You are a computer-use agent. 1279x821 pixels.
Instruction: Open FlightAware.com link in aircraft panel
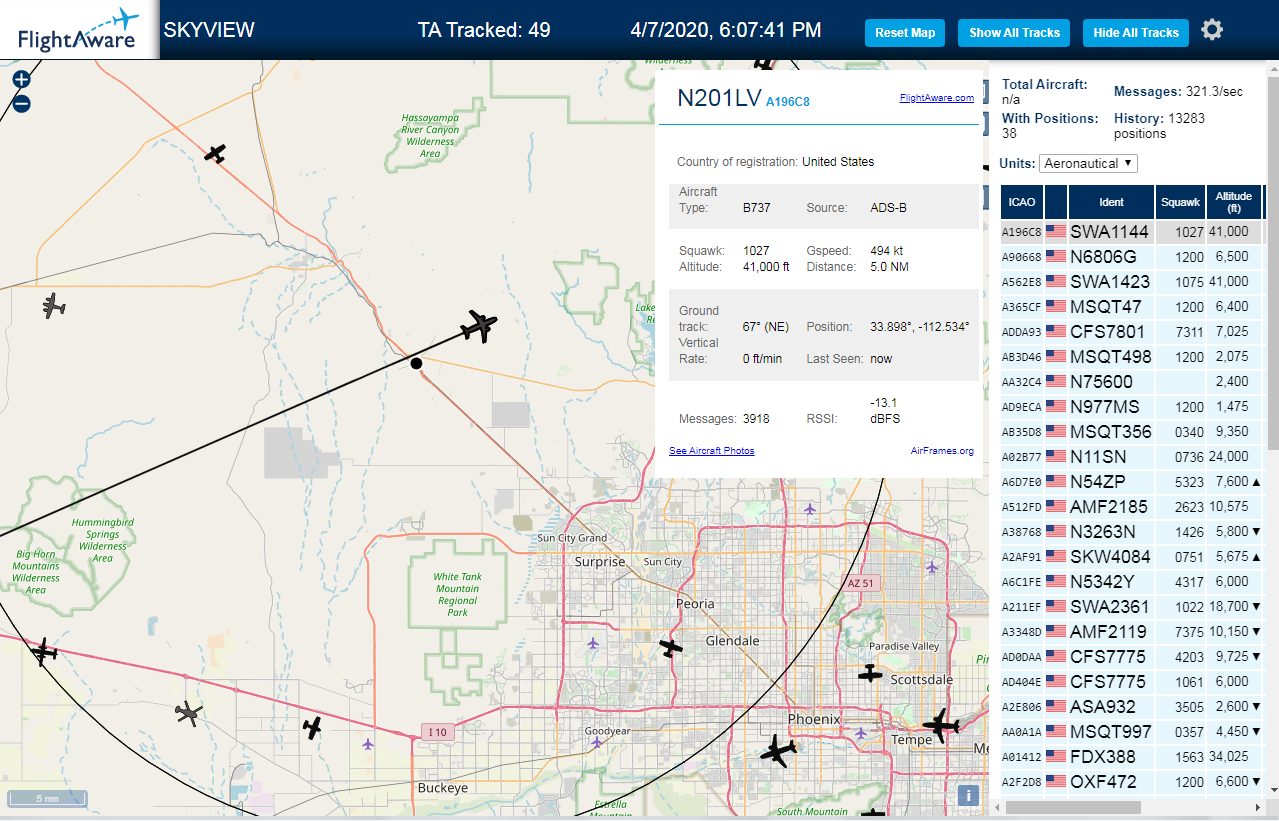pyautogui.click(x=936, y=98)
